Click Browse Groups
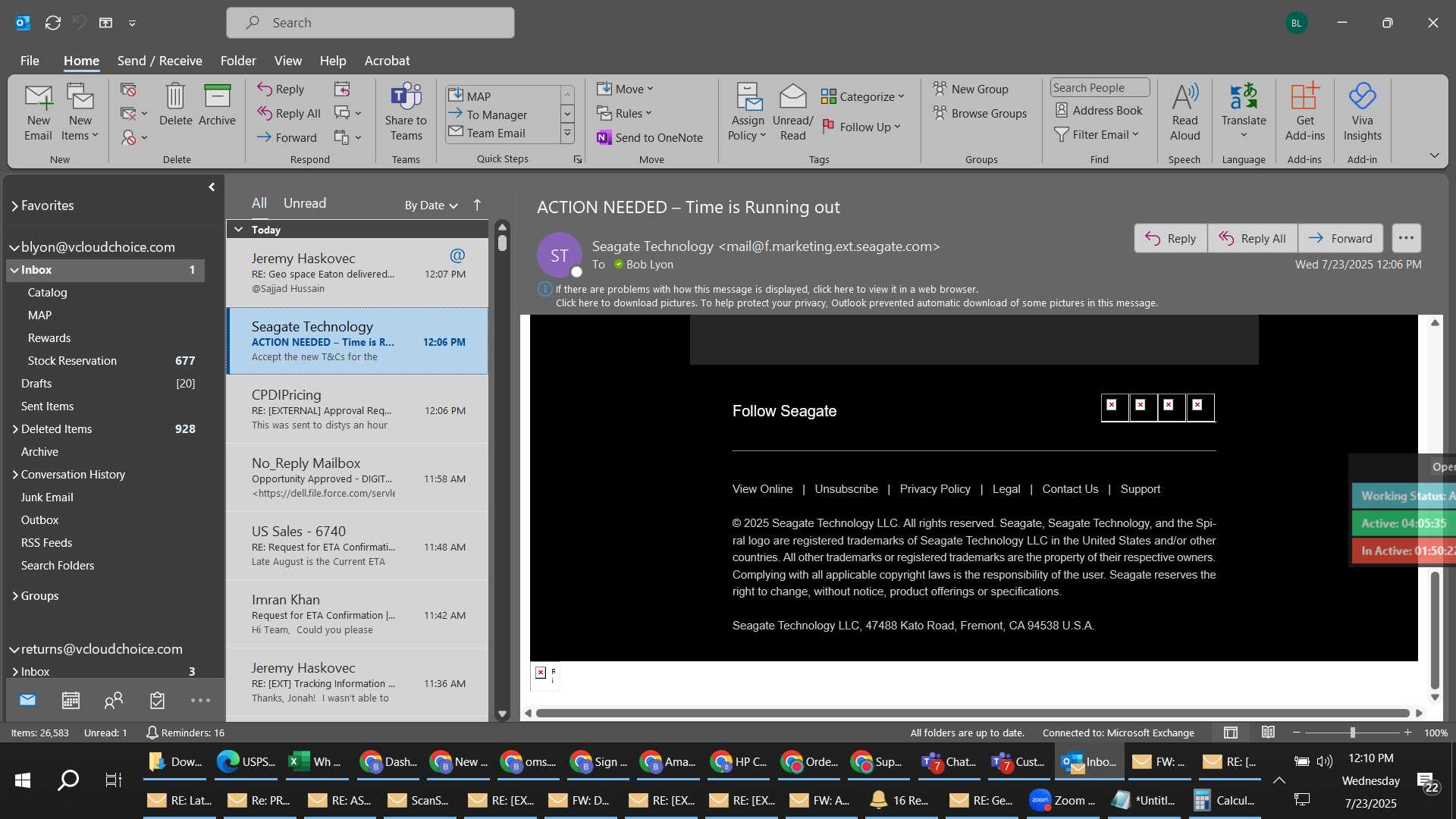The image size is (1456, 819). [x=980, y=113]
